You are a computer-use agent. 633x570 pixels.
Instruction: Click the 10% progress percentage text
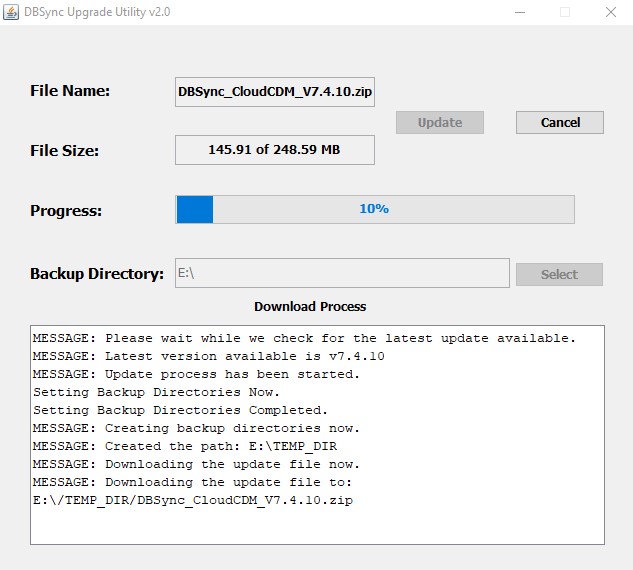pyautogui.click(x=374, y=209)
